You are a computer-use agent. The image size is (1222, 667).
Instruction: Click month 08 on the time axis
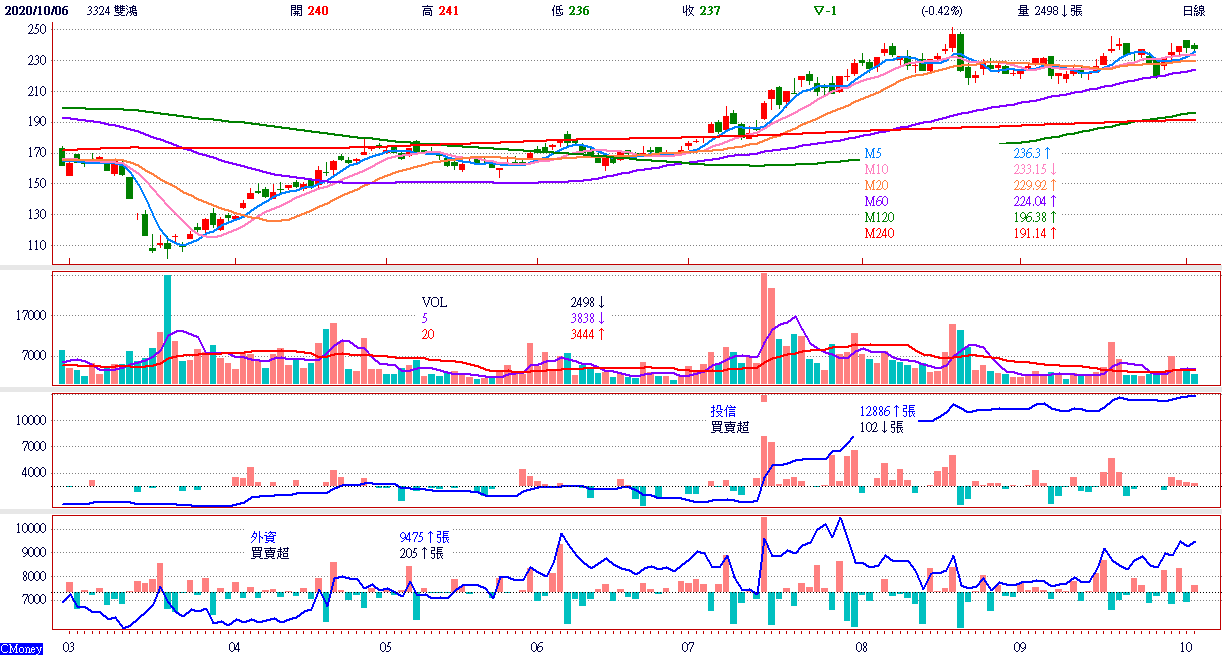click(x=862, y=647)
